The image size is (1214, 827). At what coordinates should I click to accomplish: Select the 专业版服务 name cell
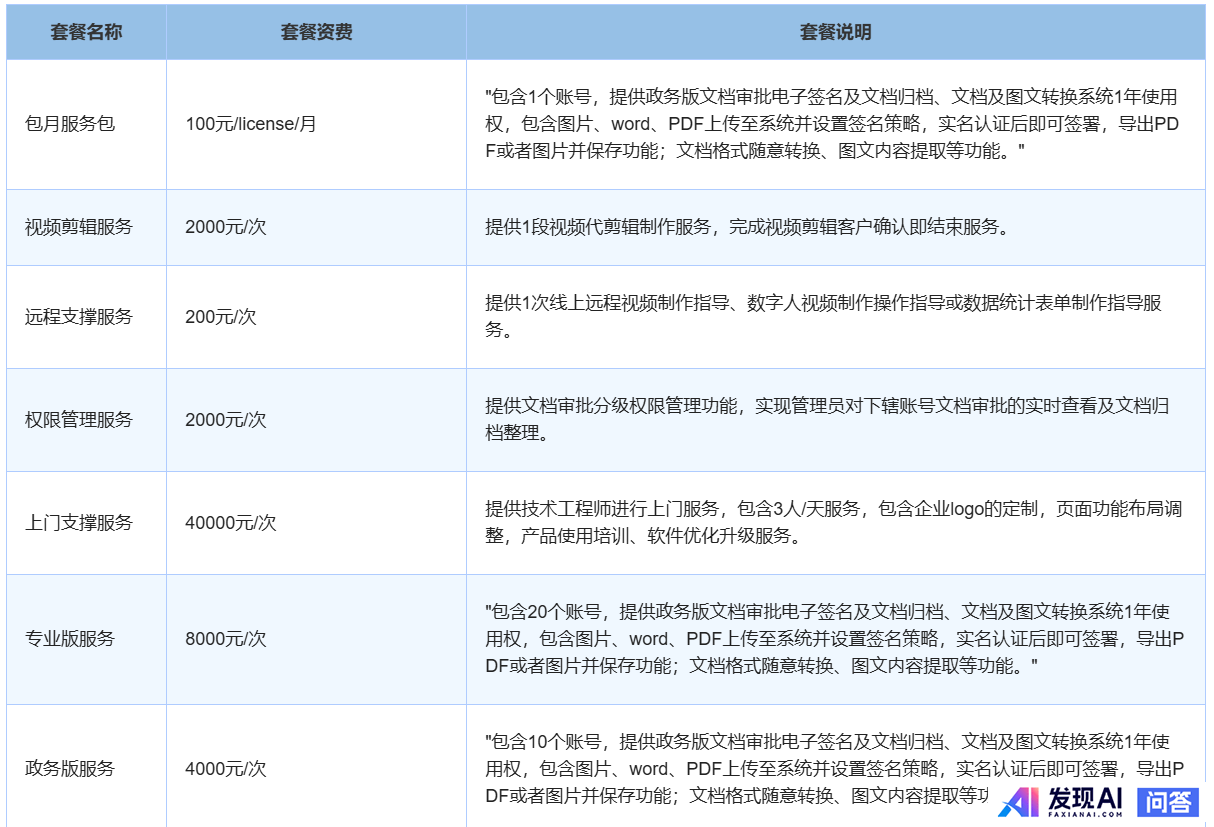coord(70,639)
